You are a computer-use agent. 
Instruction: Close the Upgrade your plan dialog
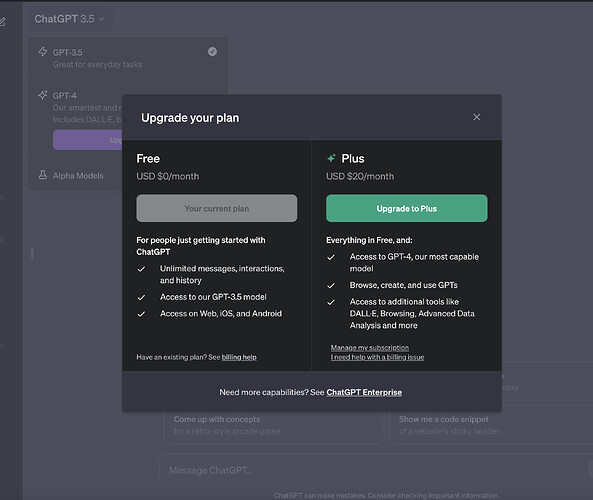tap(477, 117)
